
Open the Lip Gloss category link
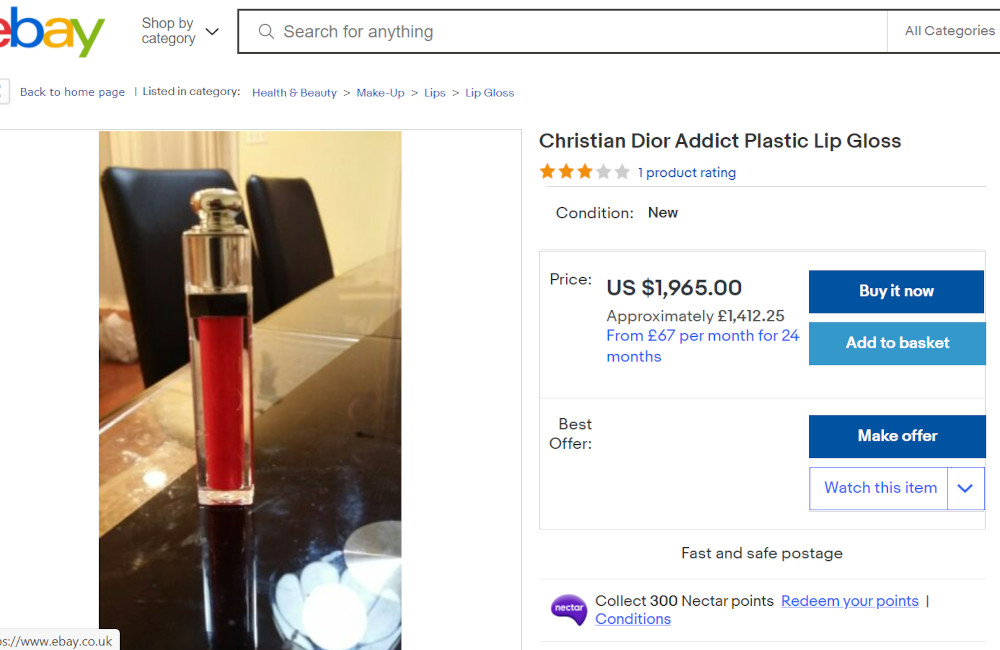[489, 93]
